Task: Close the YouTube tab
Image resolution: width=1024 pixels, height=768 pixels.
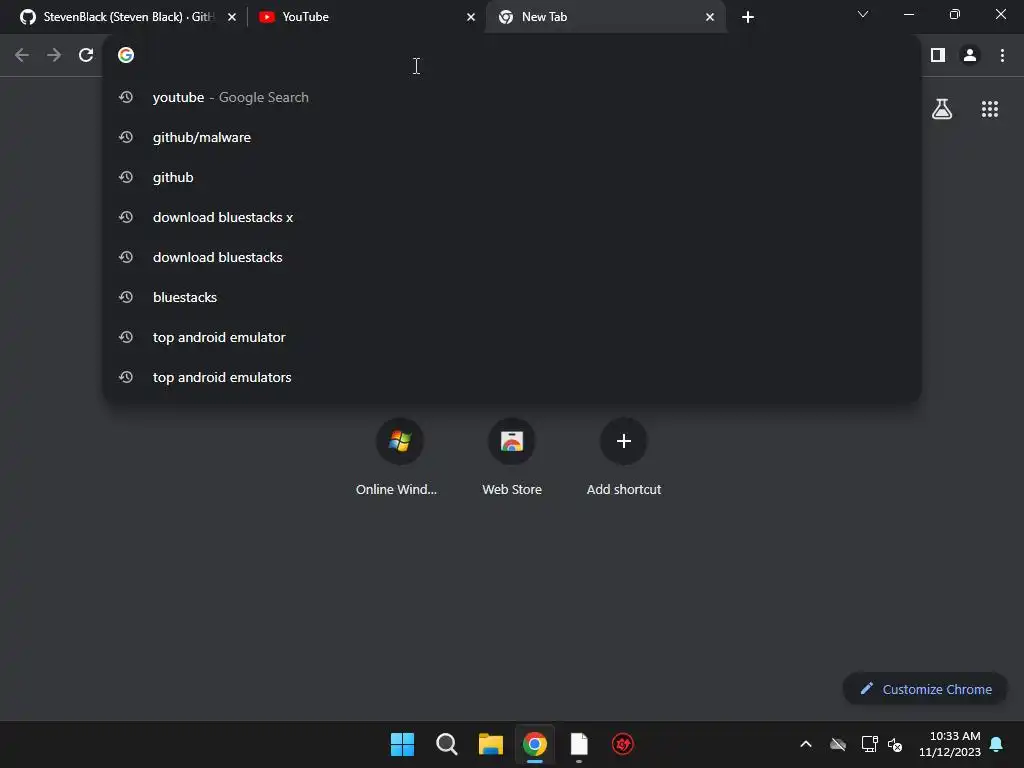Action: 471,17
